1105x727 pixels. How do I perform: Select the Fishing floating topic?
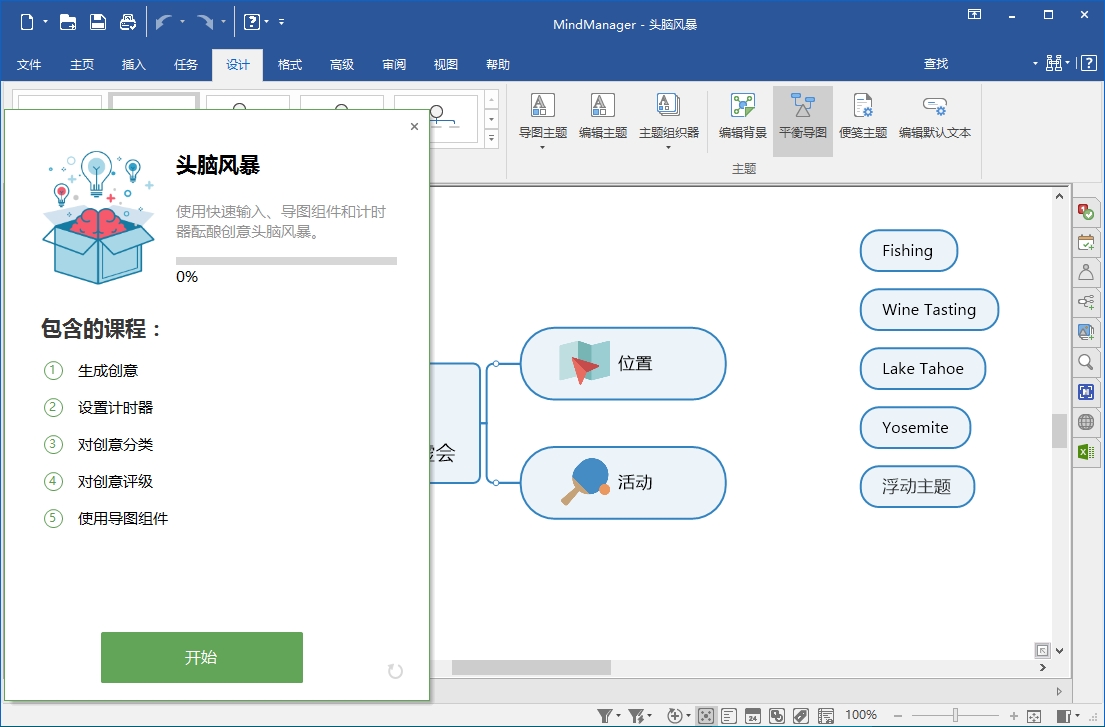[908, 251]
